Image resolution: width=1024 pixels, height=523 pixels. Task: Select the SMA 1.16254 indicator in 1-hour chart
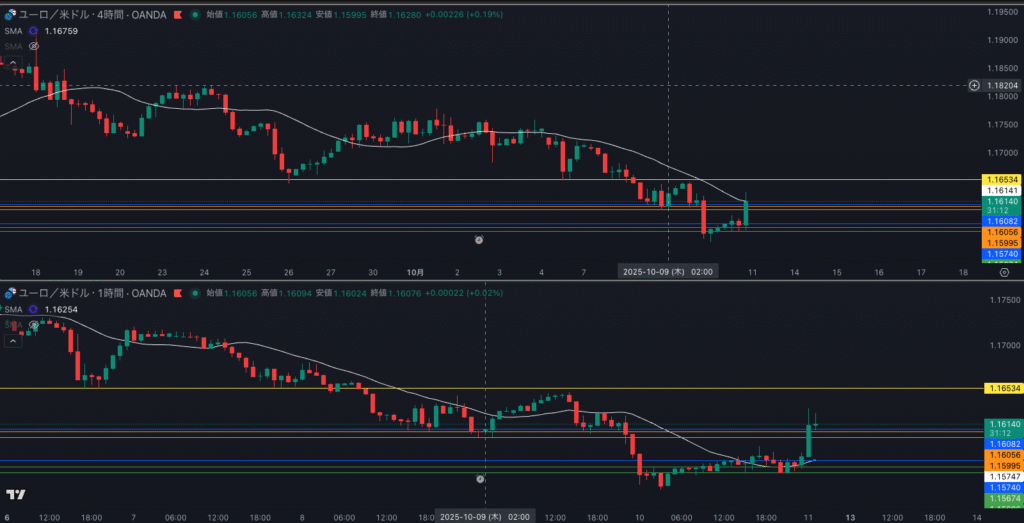[x=12, y=310]
